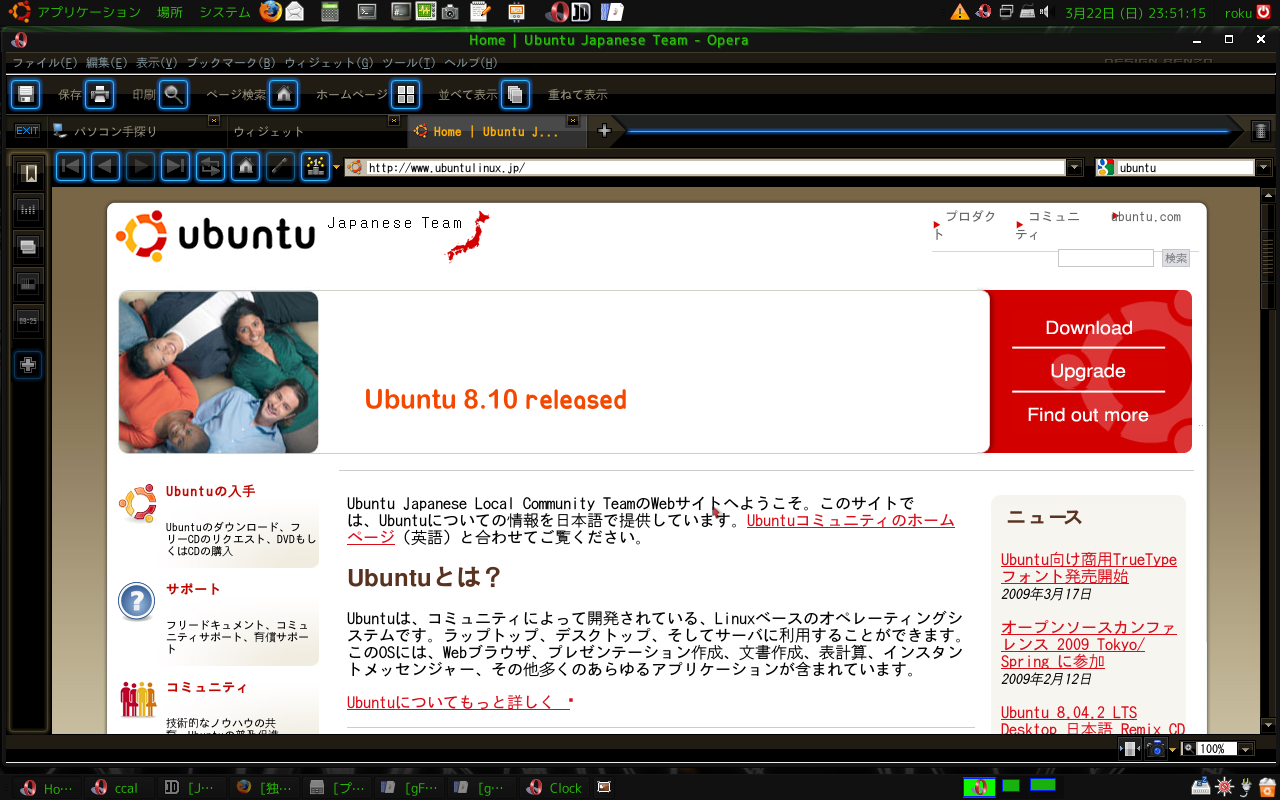Image resolution: width=1280 pixels, height=800 pixels.
Task: Switch to the ウィジェット tab
Action: click(x=316, y=131)
